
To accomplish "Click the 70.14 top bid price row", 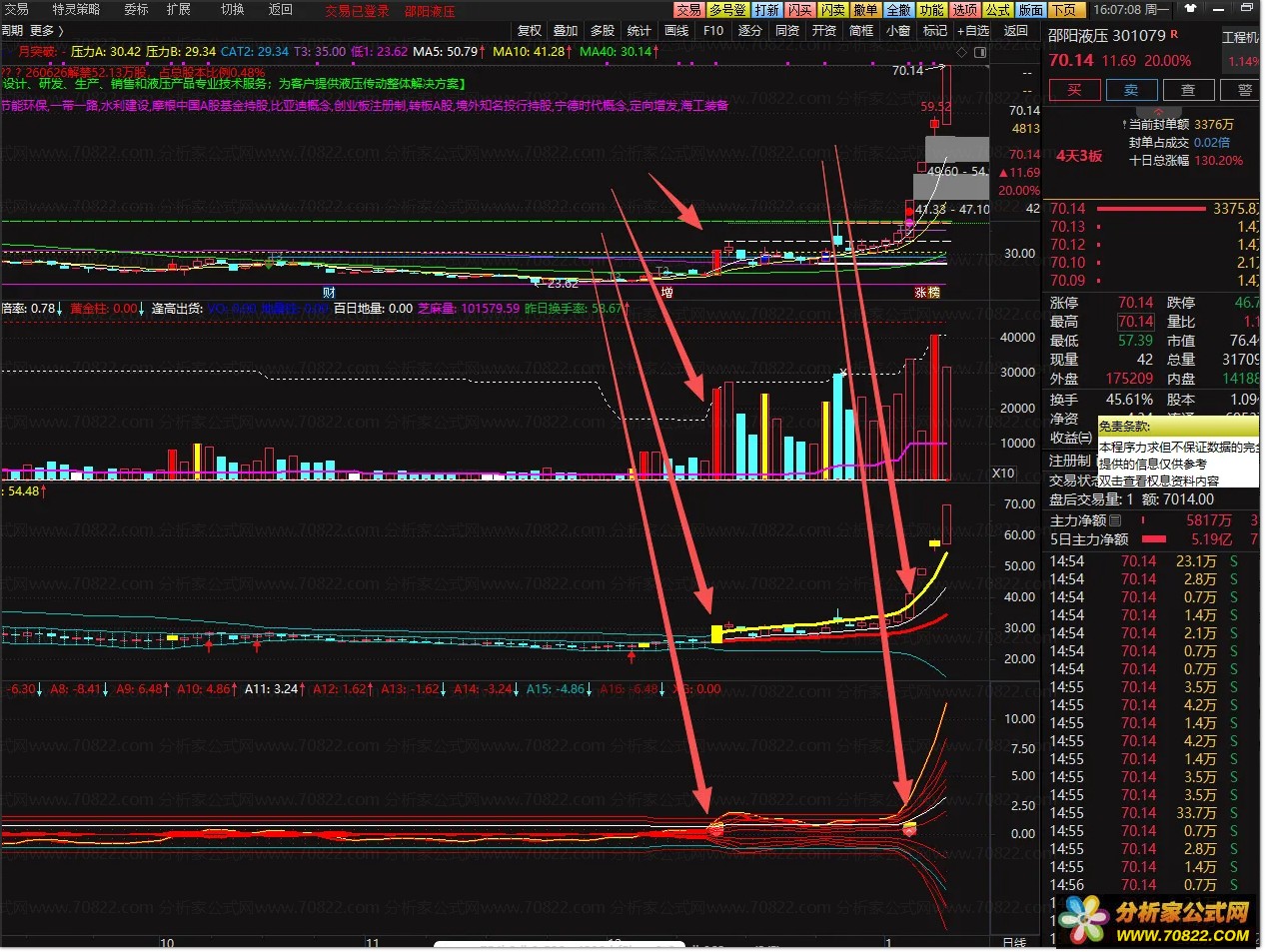I will click(x=1149, y=209).
